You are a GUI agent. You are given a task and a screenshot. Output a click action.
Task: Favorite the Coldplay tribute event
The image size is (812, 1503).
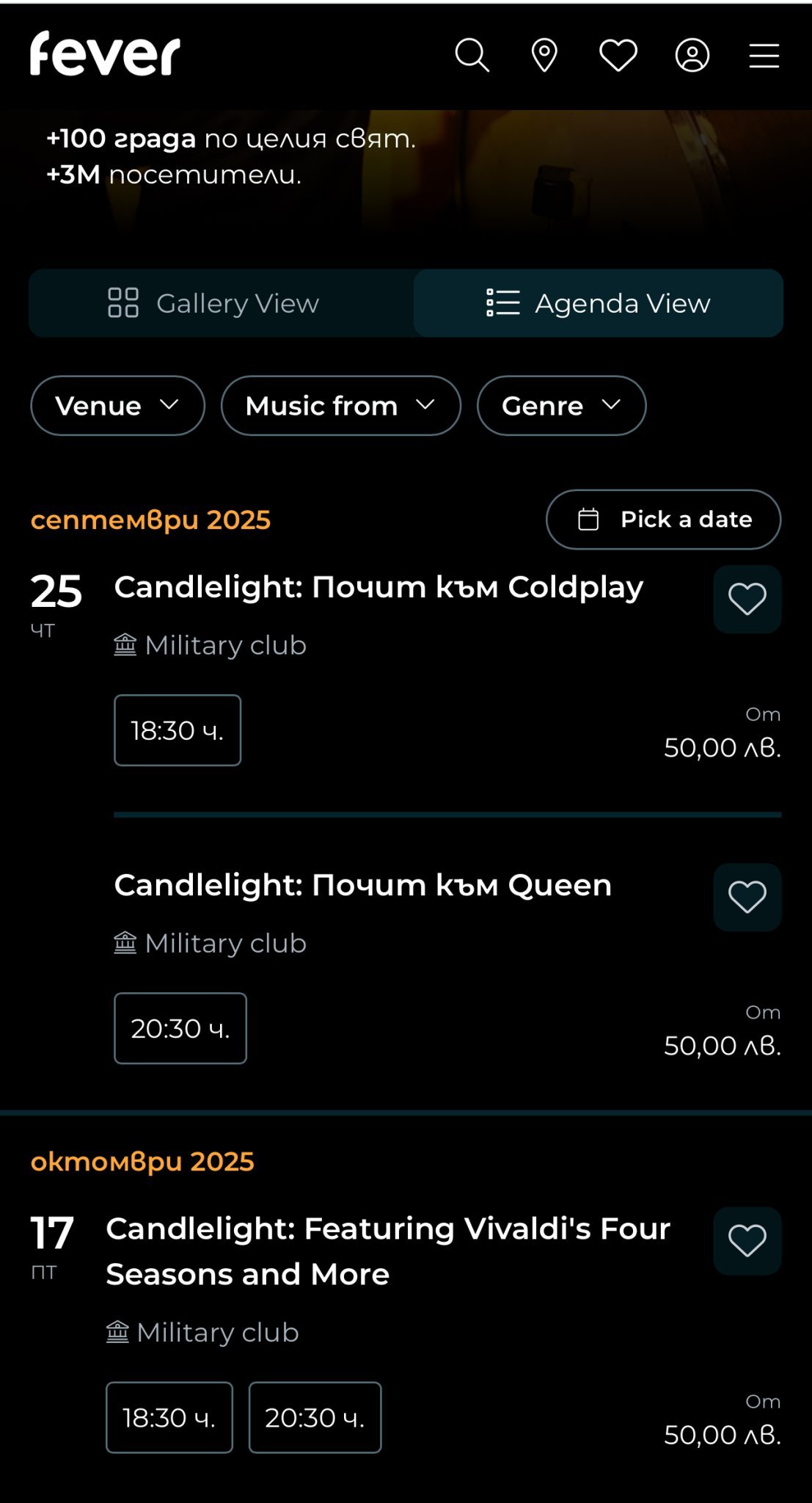pos(747,599)
